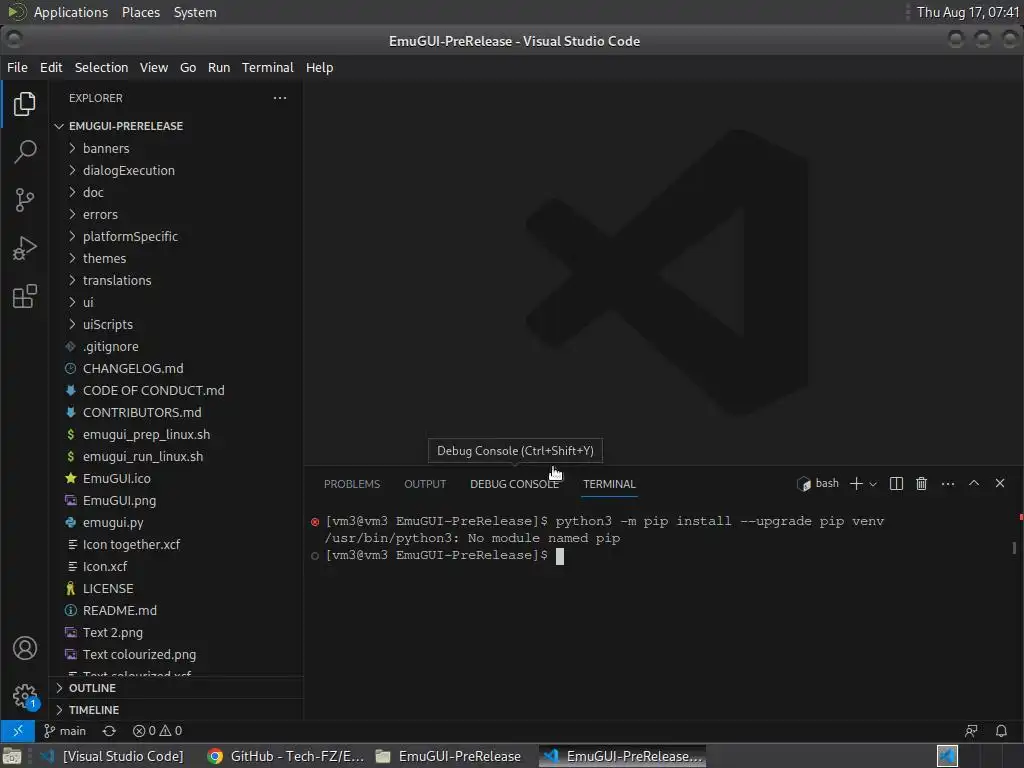Open the Run and Debug view icon
Viewport: 1024px width, 768px height.
[x=24, y=248]
